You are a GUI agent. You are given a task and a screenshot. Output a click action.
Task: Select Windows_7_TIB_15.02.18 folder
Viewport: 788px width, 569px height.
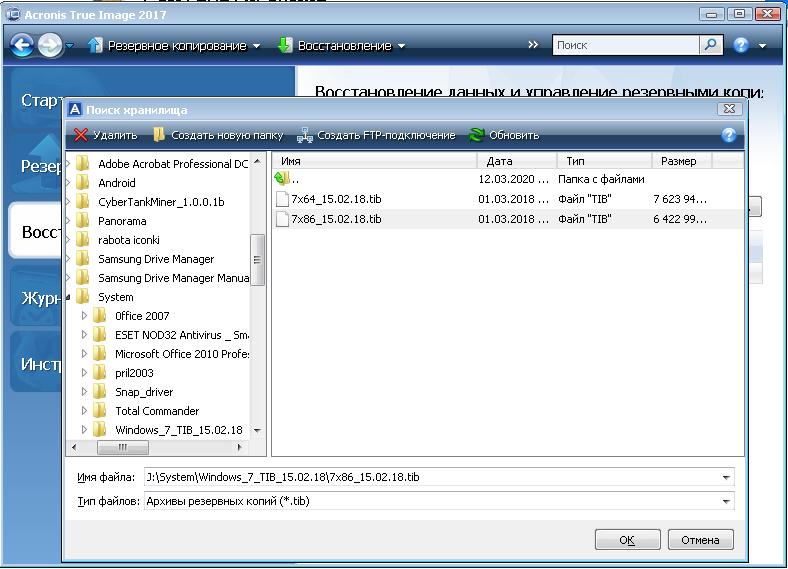tap(167, 430)
